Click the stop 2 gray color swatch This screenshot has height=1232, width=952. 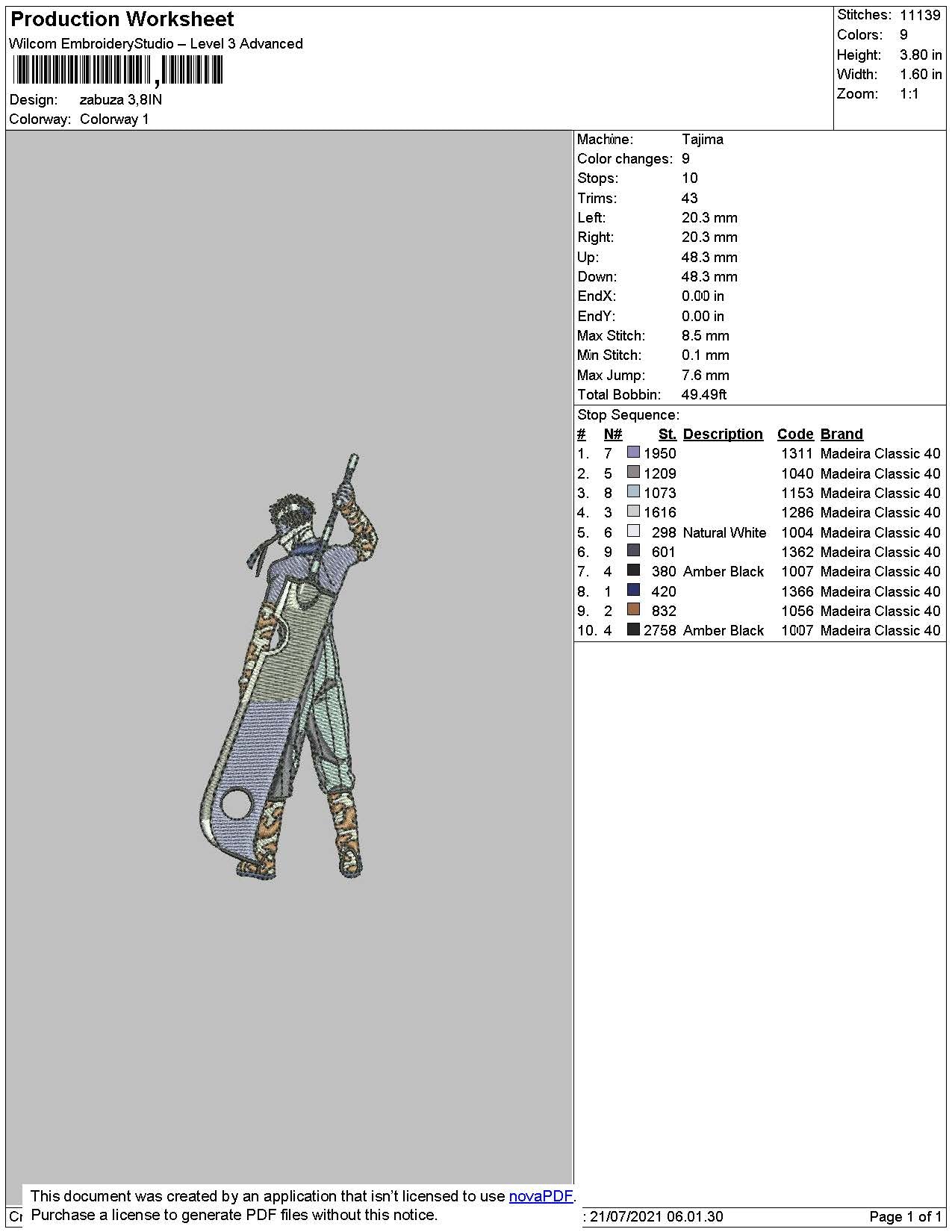[x=633, y=472]
